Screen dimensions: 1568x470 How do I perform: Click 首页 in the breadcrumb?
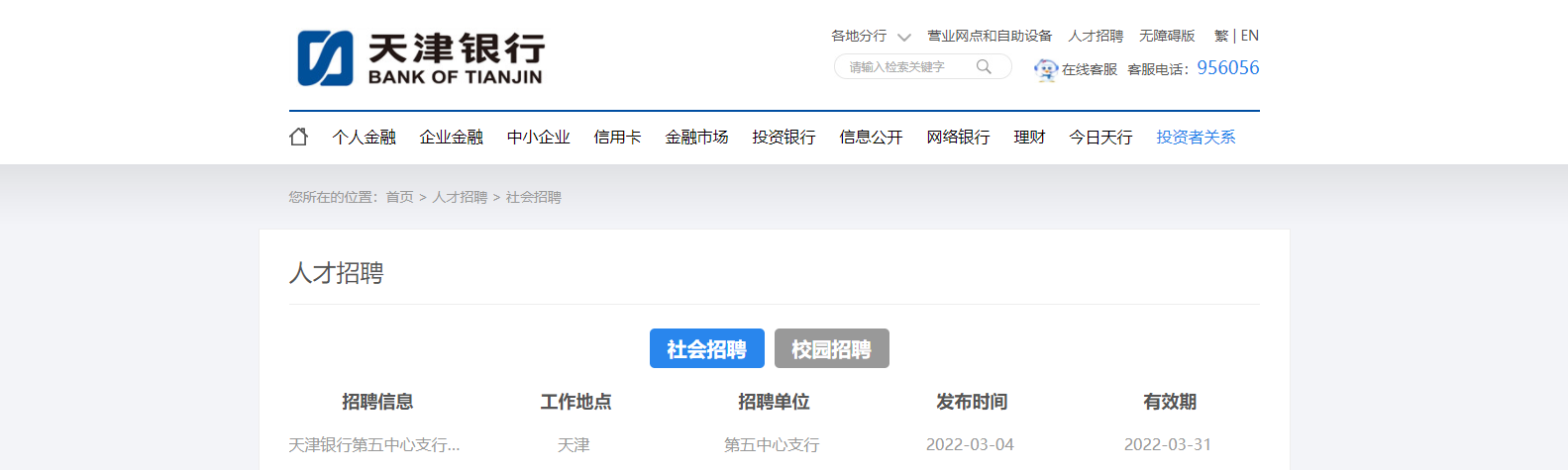tap(399, 197)
